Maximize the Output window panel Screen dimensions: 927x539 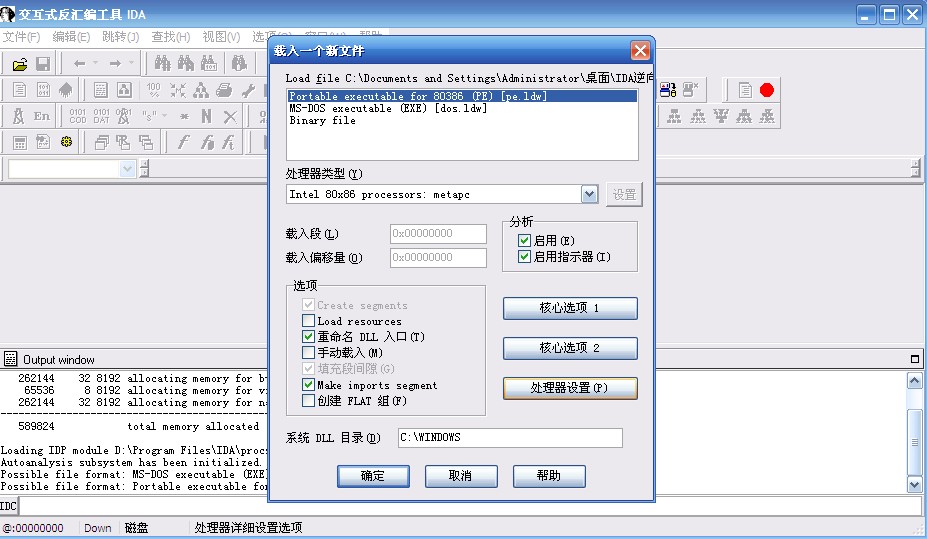tap(915, 359)
